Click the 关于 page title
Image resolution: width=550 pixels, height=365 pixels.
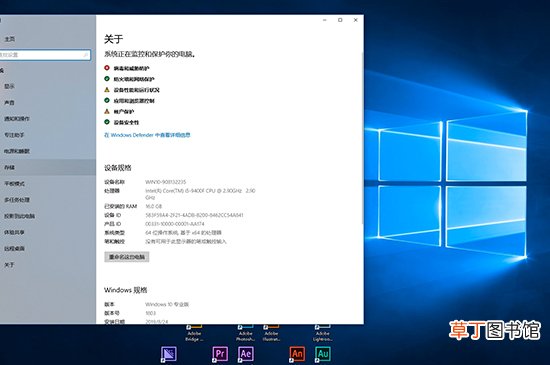[113, 39]
